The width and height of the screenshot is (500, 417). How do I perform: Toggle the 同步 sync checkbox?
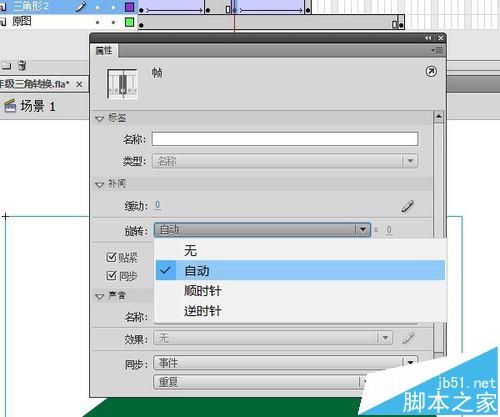tap(111, 276)
